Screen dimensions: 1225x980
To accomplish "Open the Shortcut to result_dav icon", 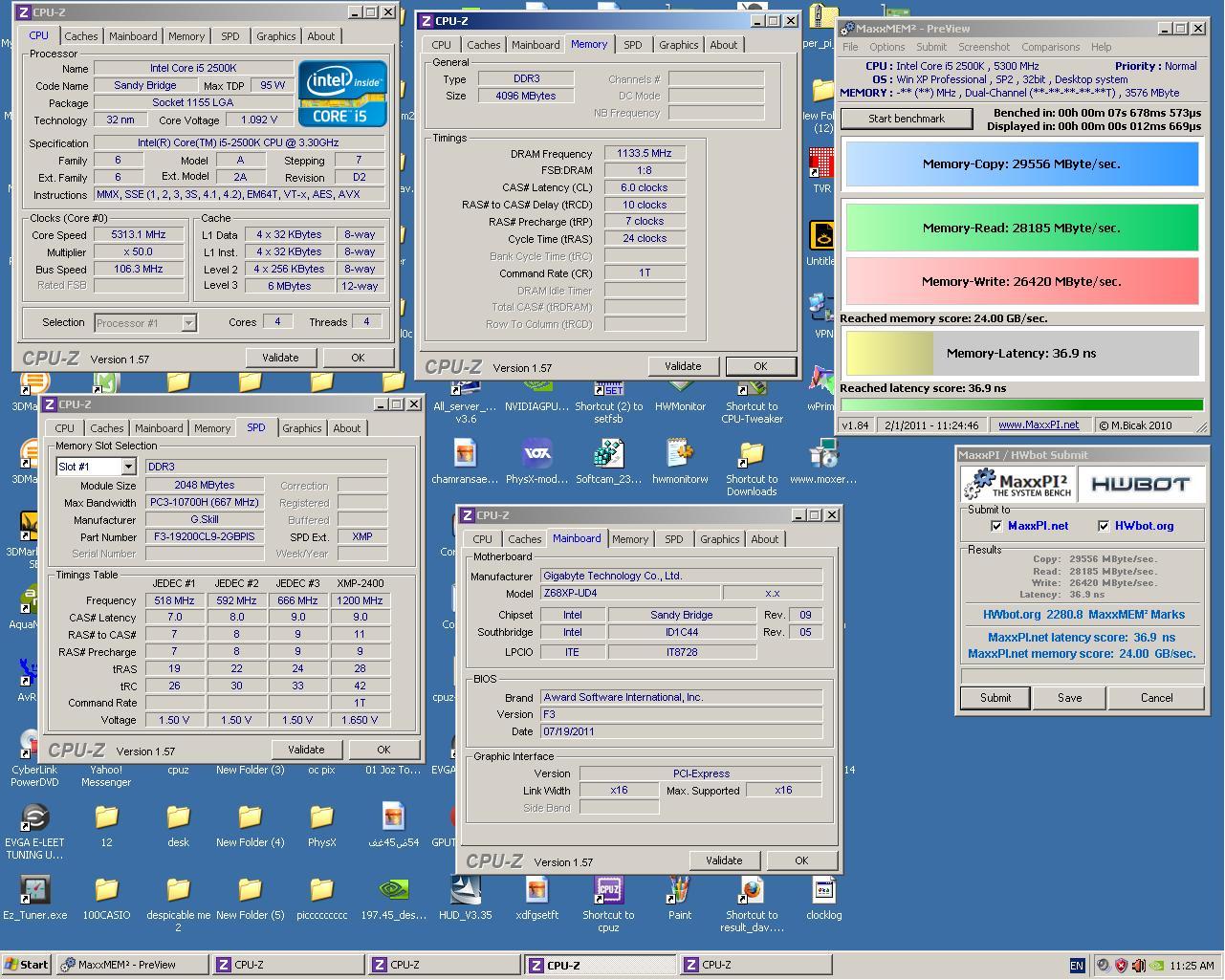I will pyautogui.click(x=752, y=903).
